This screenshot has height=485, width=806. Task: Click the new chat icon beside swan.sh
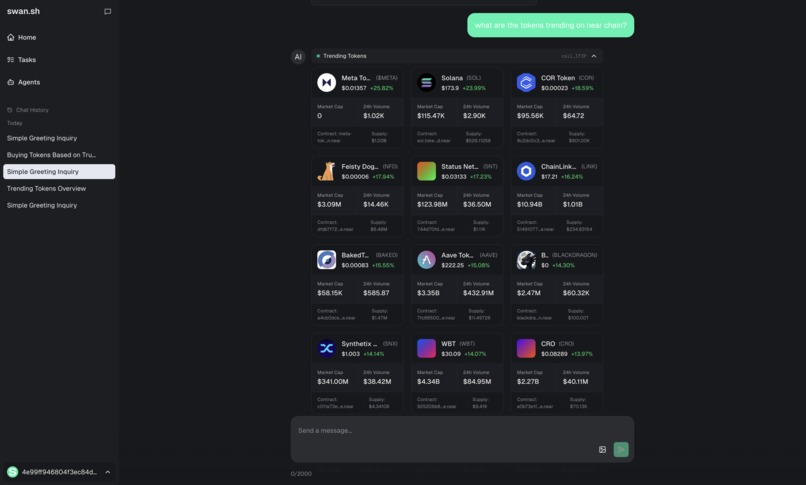pos(107,11)
